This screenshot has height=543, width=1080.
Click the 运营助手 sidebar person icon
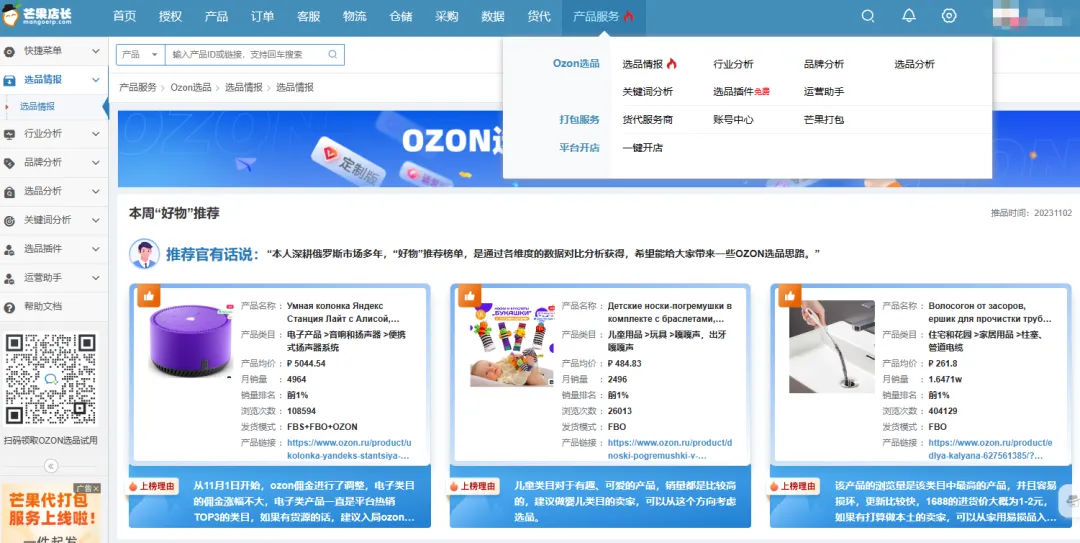pos(10,278)
